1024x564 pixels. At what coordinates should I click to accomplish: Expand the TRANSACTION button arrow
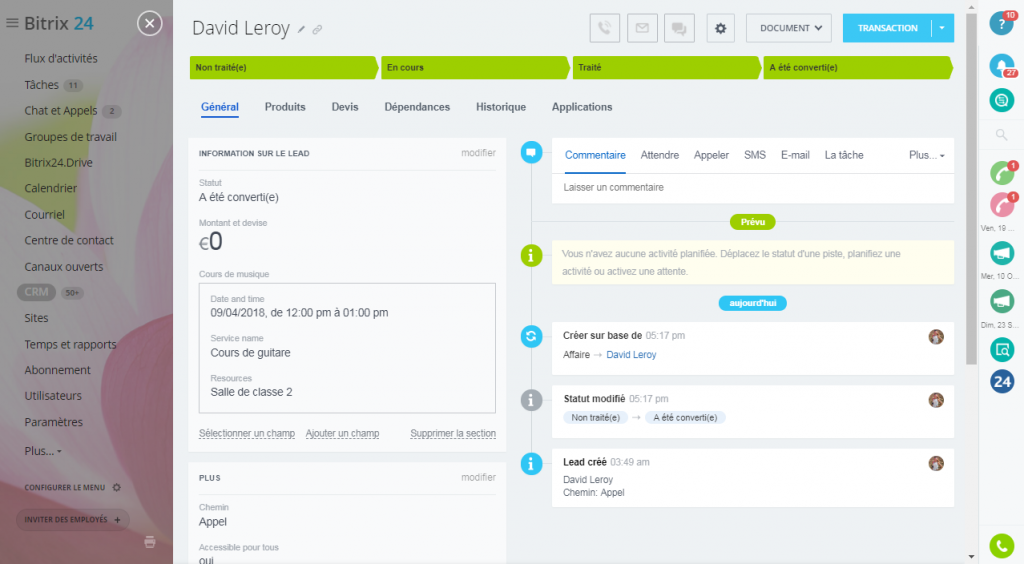pyautogui.click(x=942, y=28)
